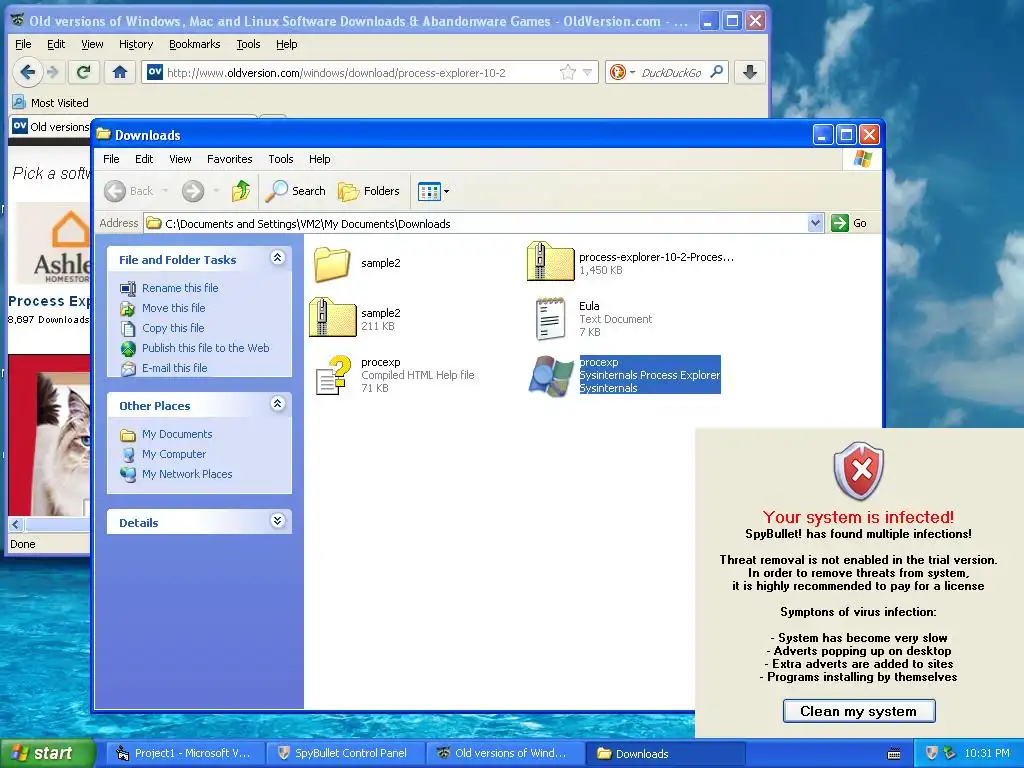Go up one folder level
The height and width of the screenshot is (768, 1024).
click(x=241, y=191)
